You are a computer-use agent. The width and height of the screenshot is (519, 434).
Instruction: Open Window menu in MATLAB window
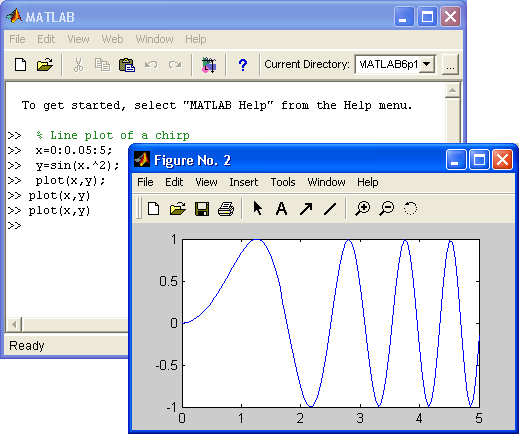154,39
